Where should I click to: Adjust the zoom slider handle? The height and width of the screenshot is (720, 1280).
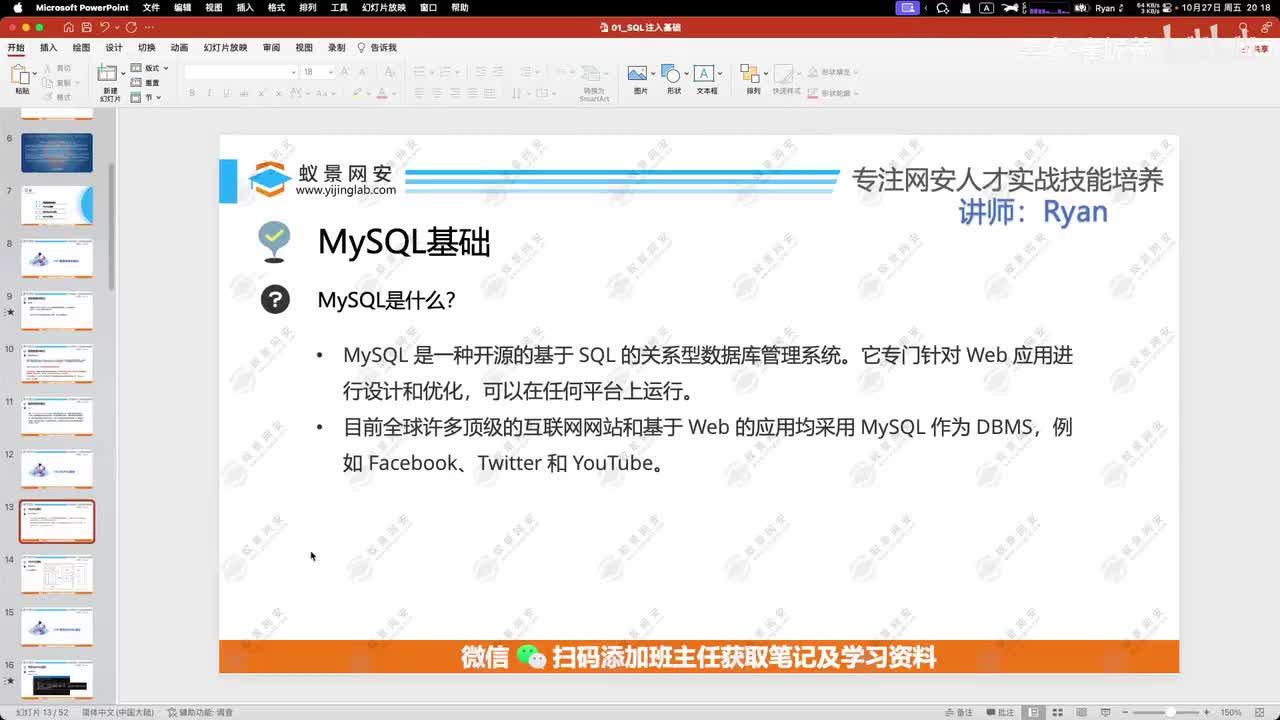pos(1171,712)
